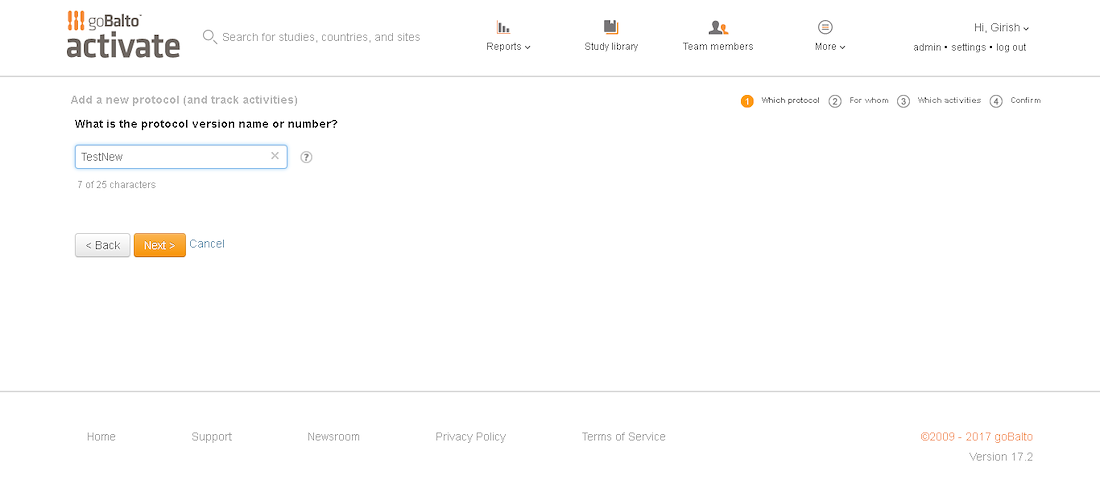
Task: Click the Cancel link
Action: (207, 244)
